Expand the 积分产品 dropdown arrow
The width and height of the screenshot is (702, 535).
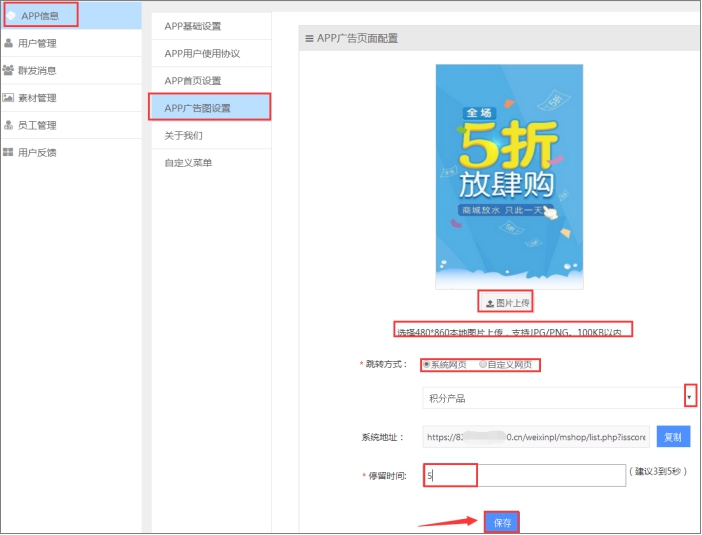[x=689, y=397]
